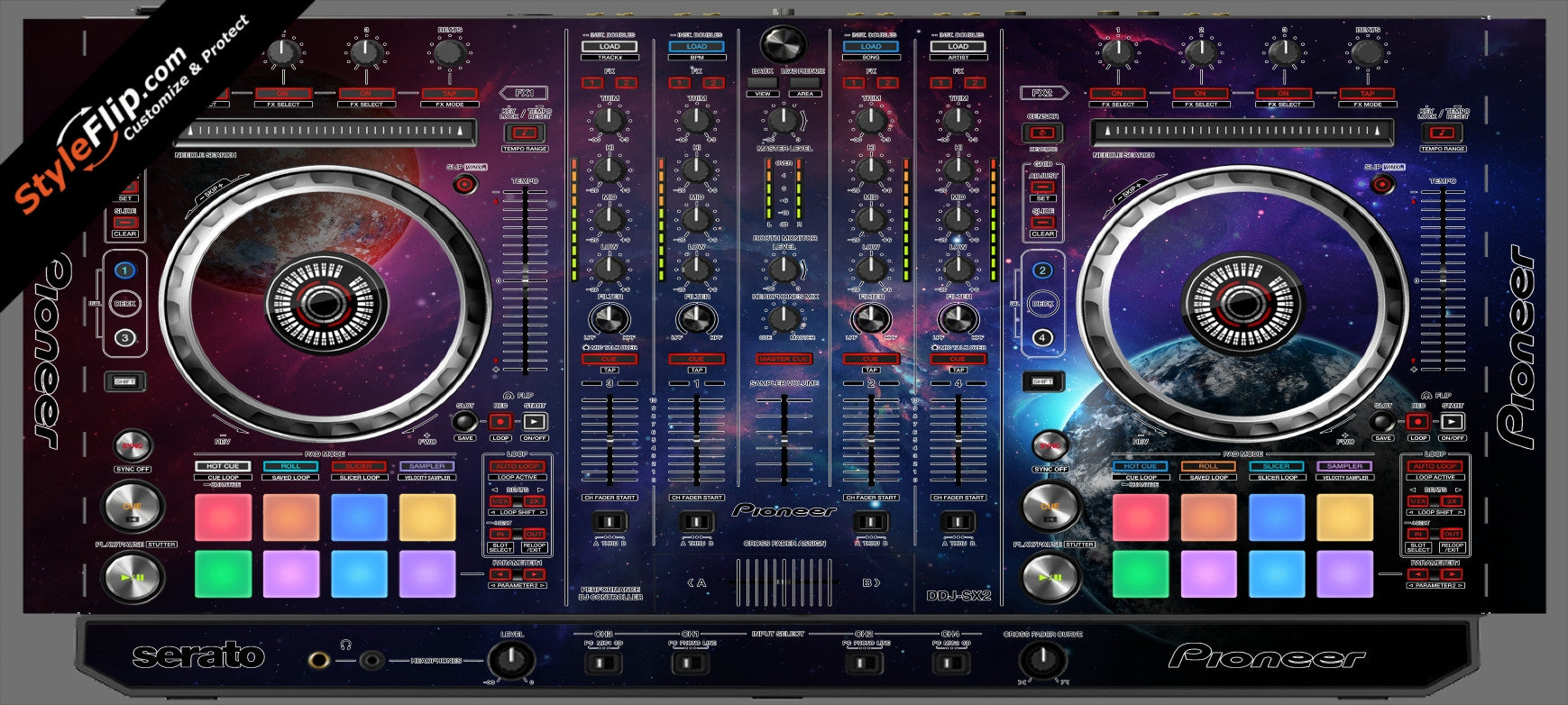Click the left deck SLIP vinyl button

pyautogui.click(x=464, y=185)
